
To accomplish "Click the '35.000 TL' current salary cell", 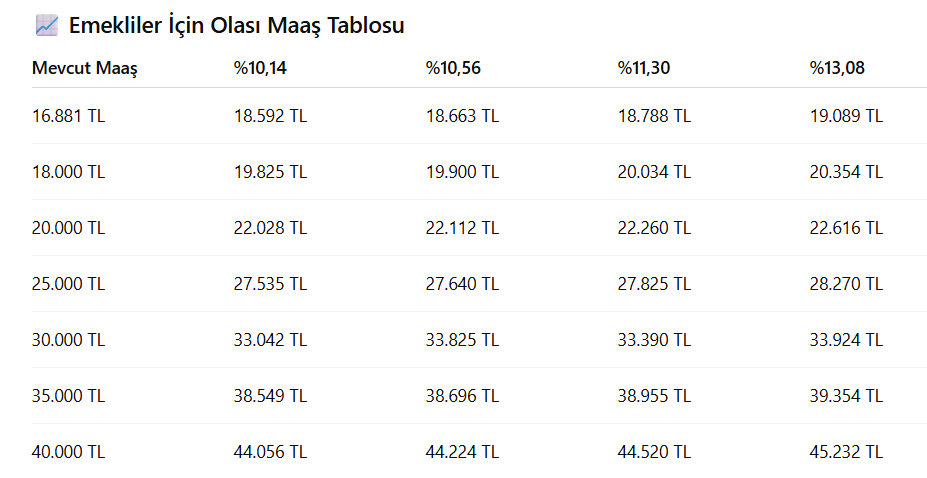I will pyautogui.click(x=68, y=396).
